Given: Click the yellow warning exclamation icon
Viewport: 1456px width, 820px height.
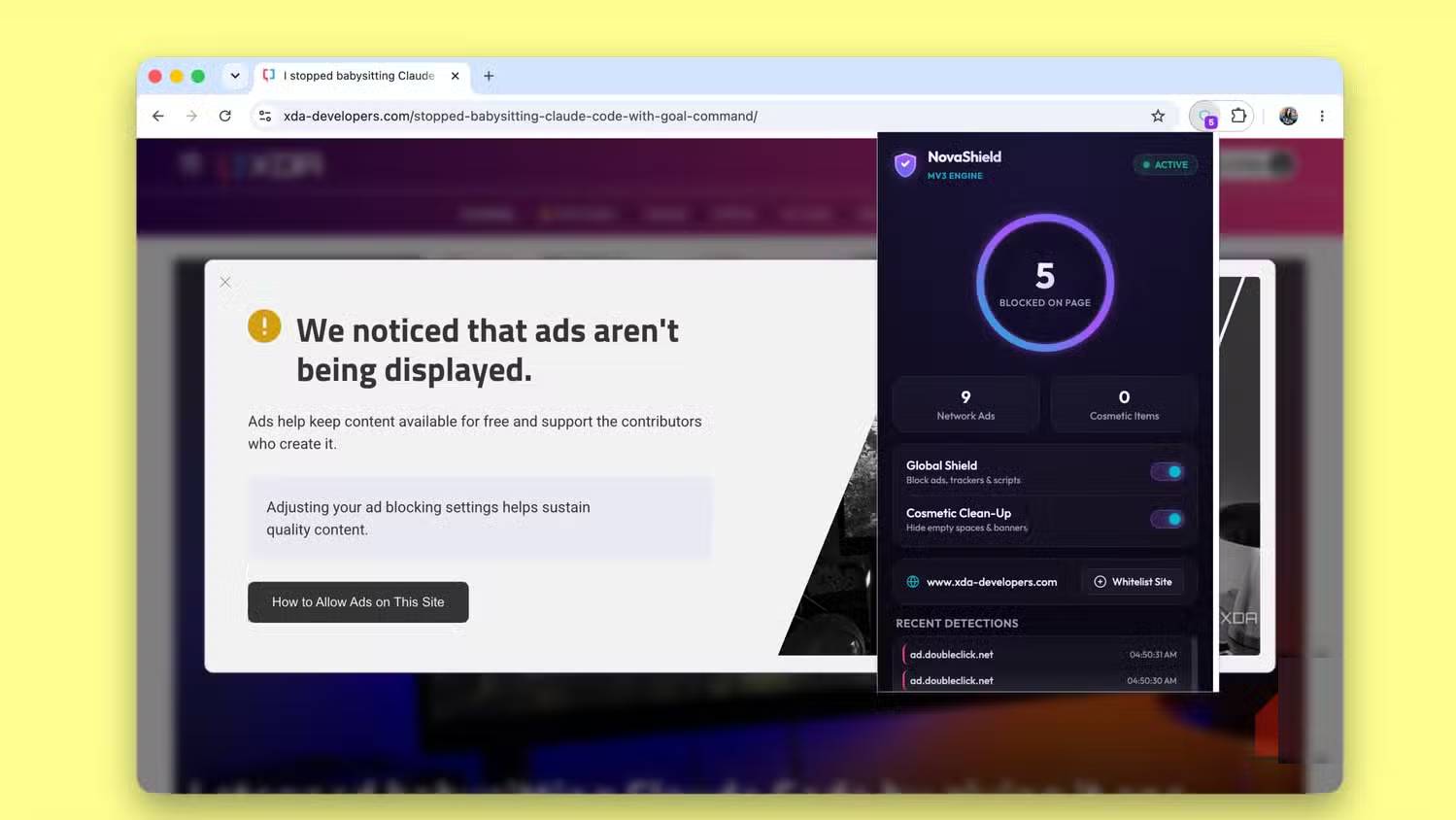Looking at the screenshot, I should coord(264,326).
